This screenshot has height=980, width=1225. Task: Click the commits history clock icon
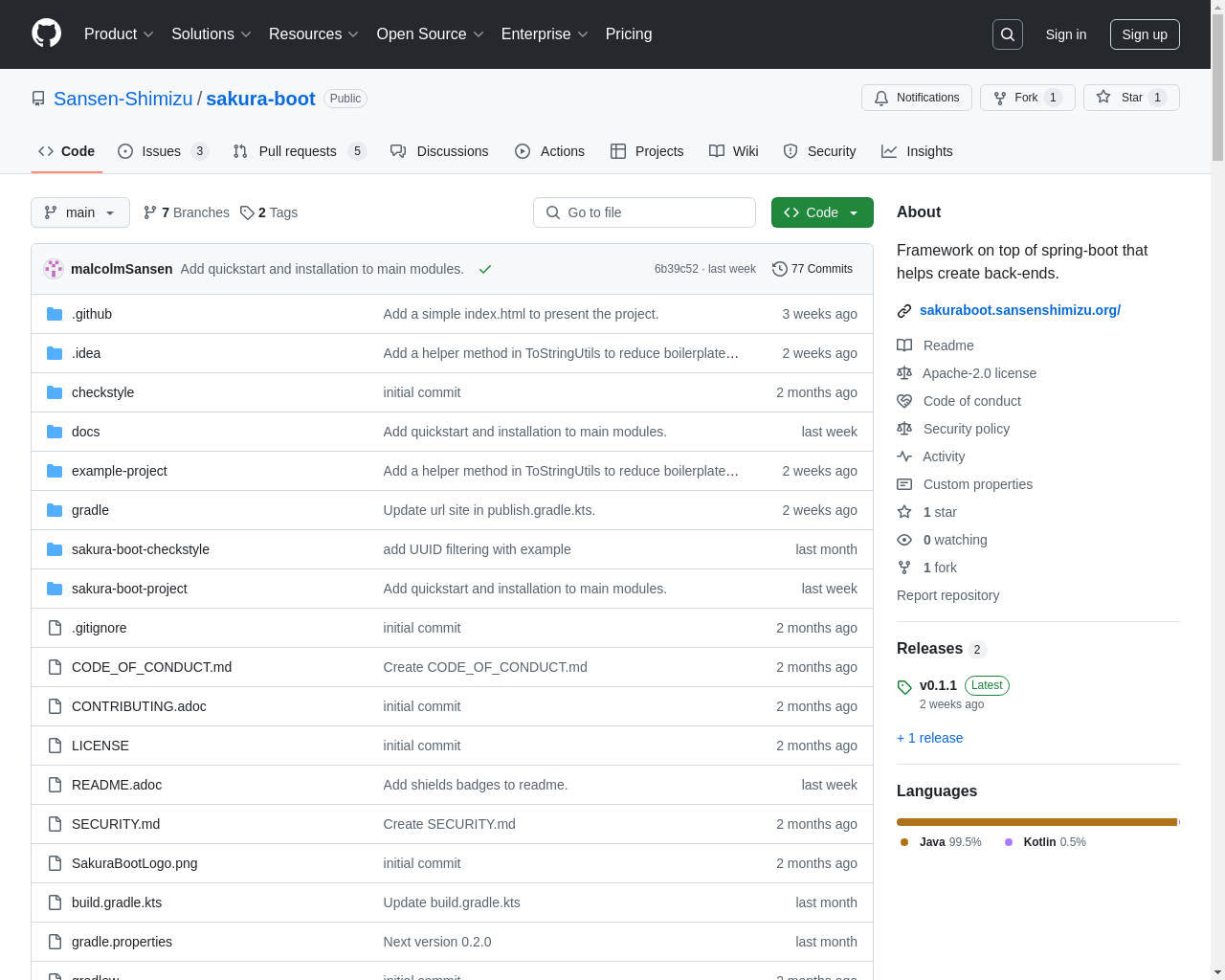point(780,269)
